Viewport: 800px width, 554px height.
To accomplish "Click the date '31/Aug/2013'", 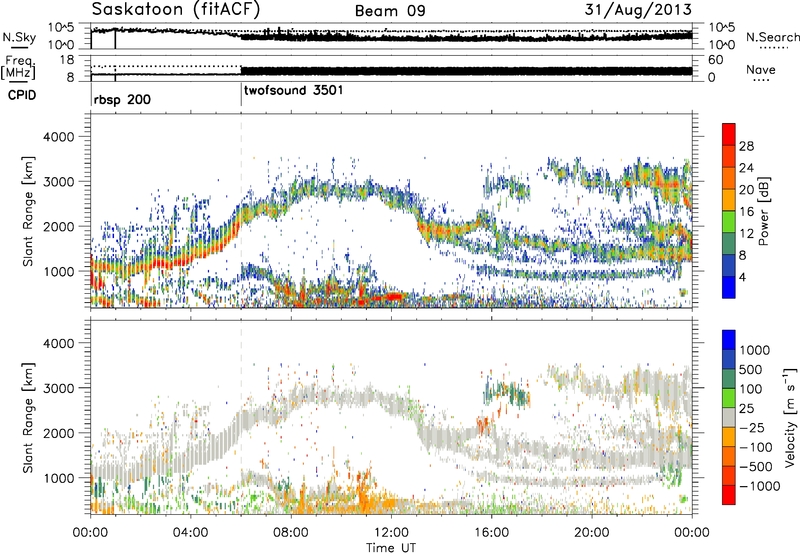I will point(638,10).
